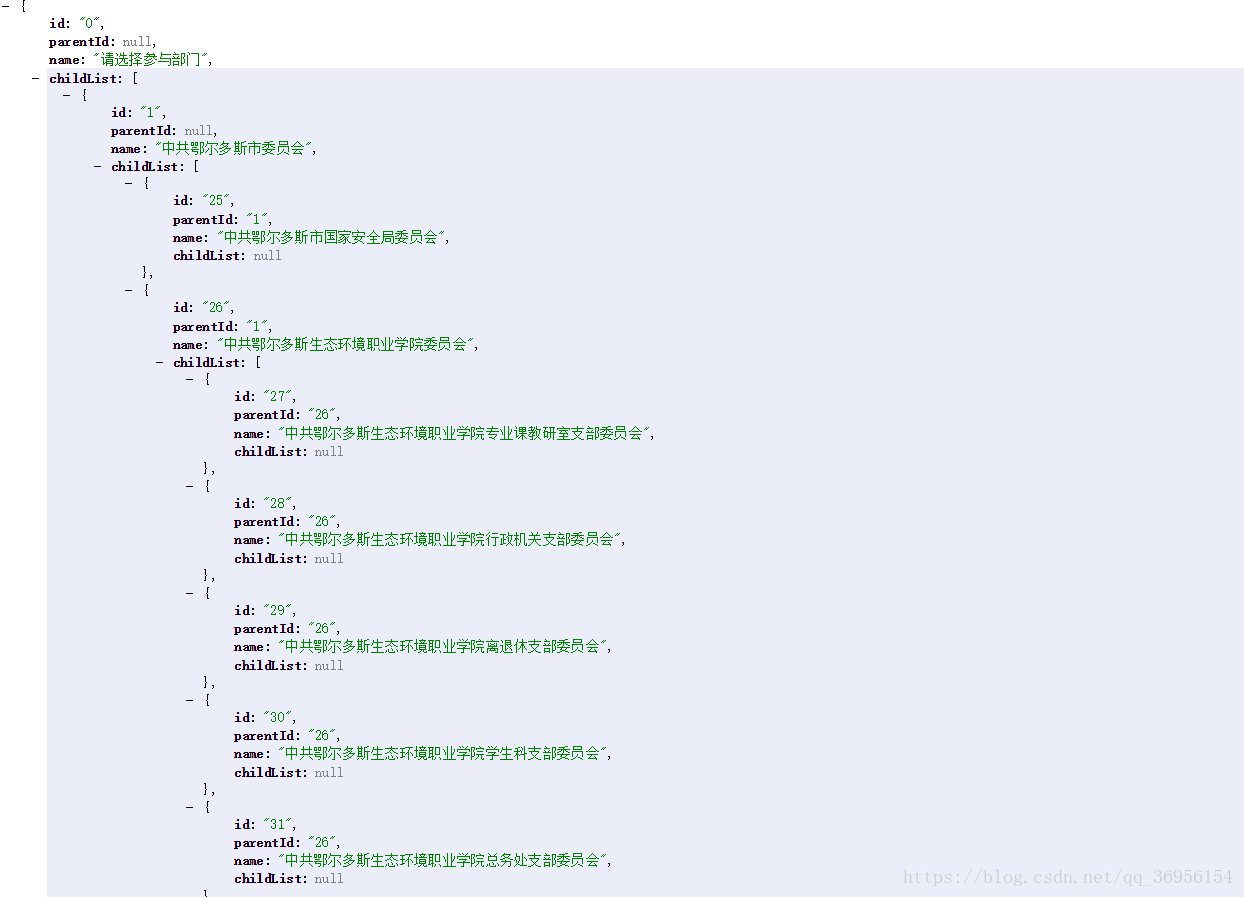The image size is (1244, 897).
Task: Collapse the object containing id "30"
Action: [x=190, y=700]
